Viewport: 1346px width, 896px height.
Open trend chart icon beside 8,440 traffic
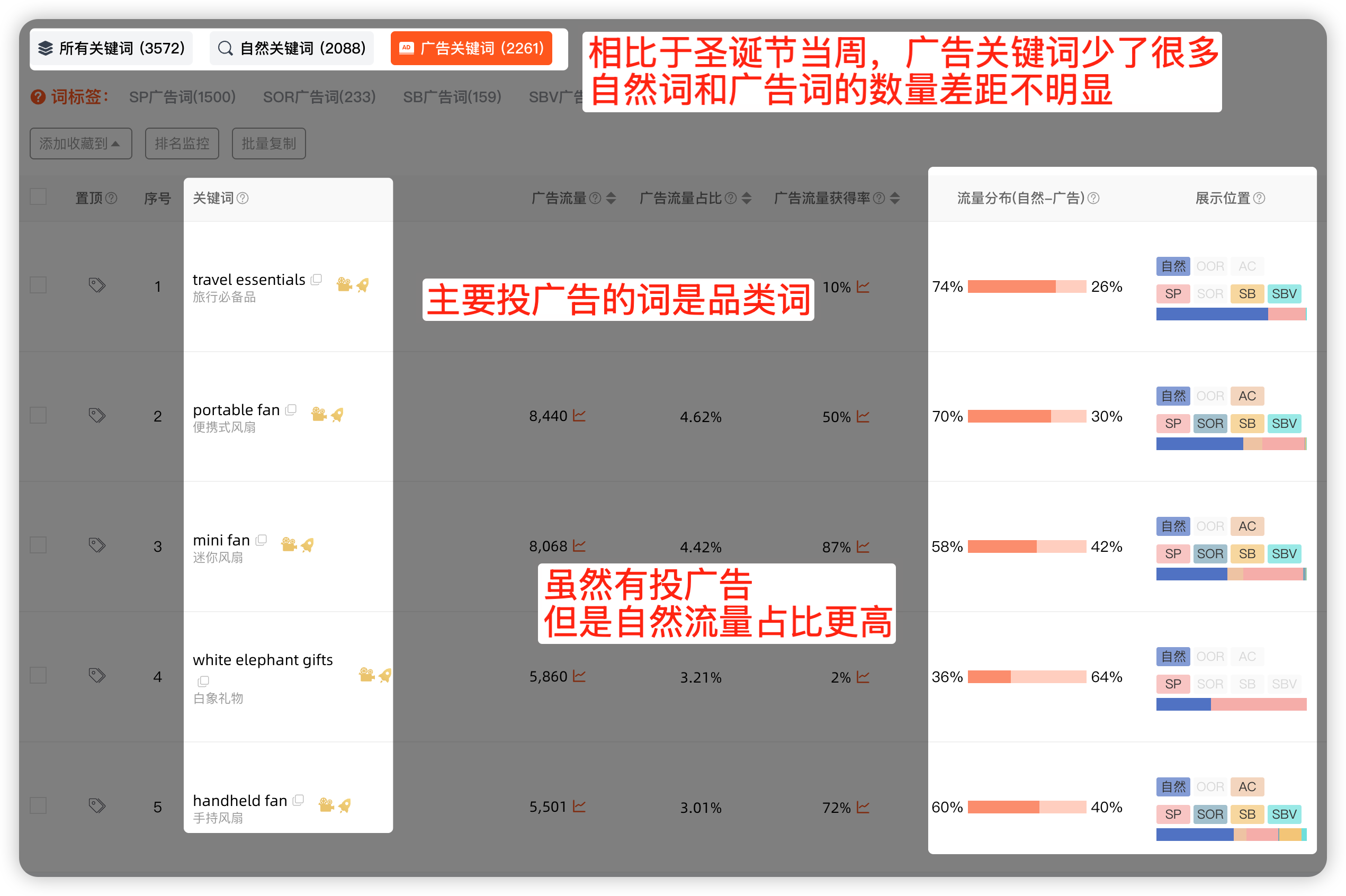579,415
